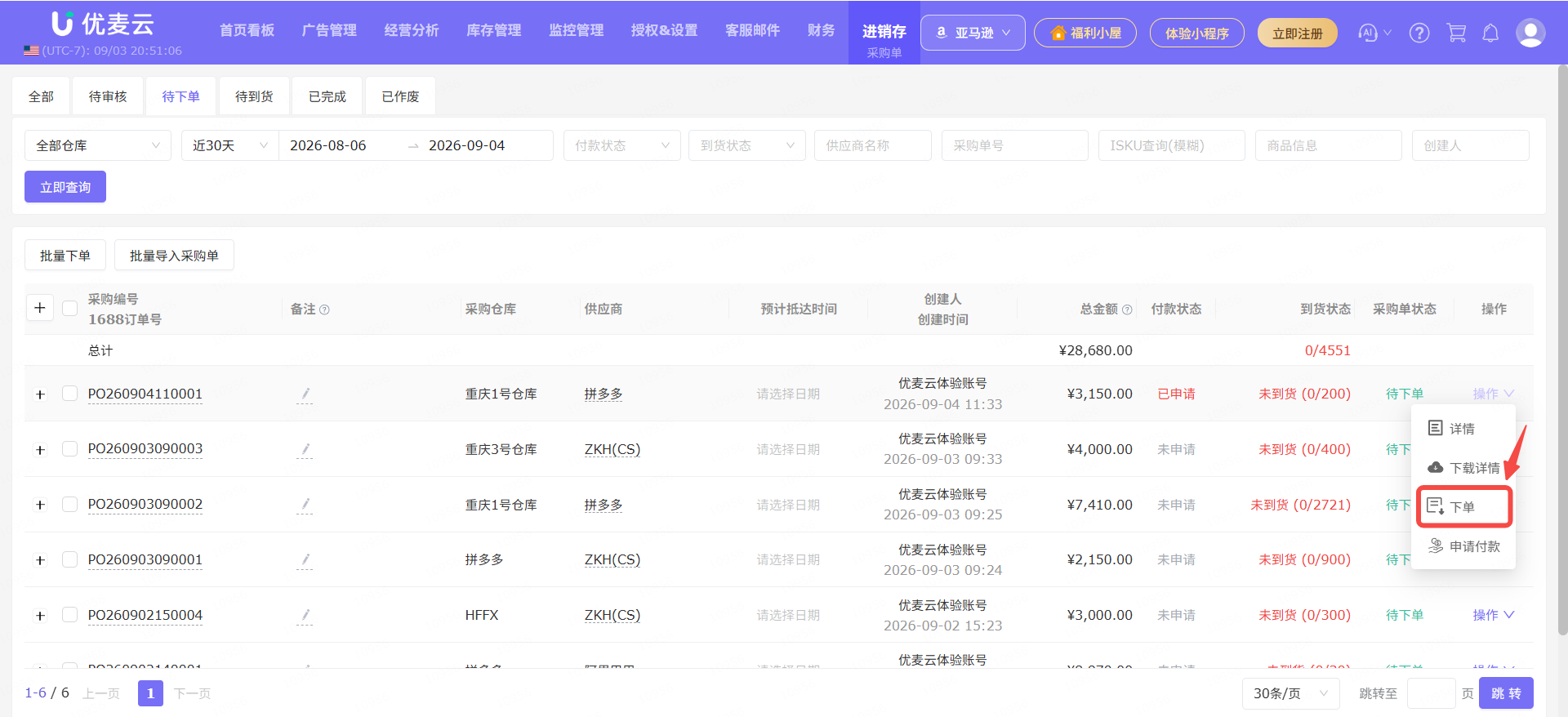This screenshot has height=717, width=1568.
Task: Open the help question mark icon
Action: pos(1419,33)
